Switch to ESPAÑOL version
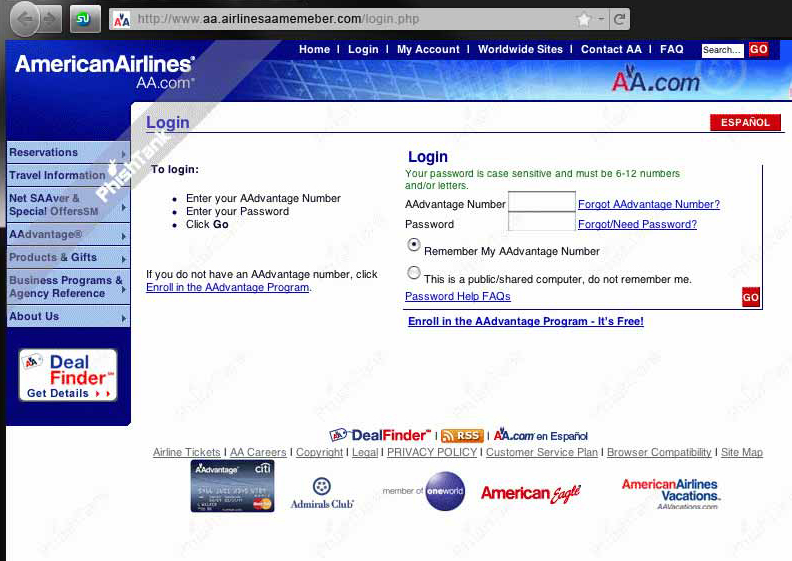 click(x=746, y=122)
